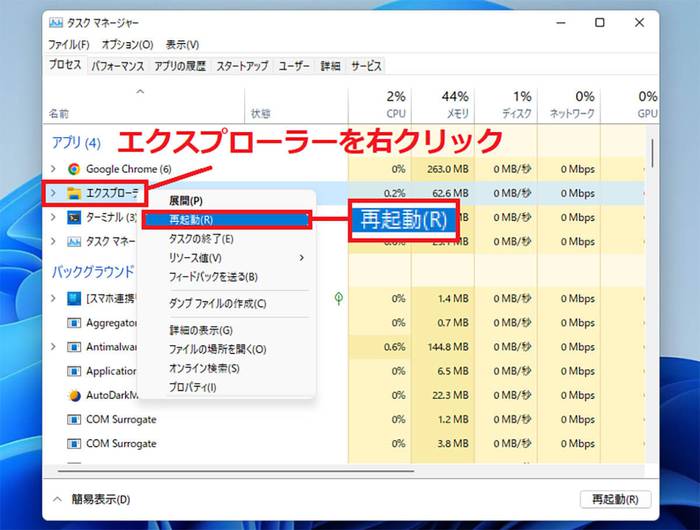The image size is (700, 530).
Task: Switch to the パフォーマンス tab
Action: [117, 66]
